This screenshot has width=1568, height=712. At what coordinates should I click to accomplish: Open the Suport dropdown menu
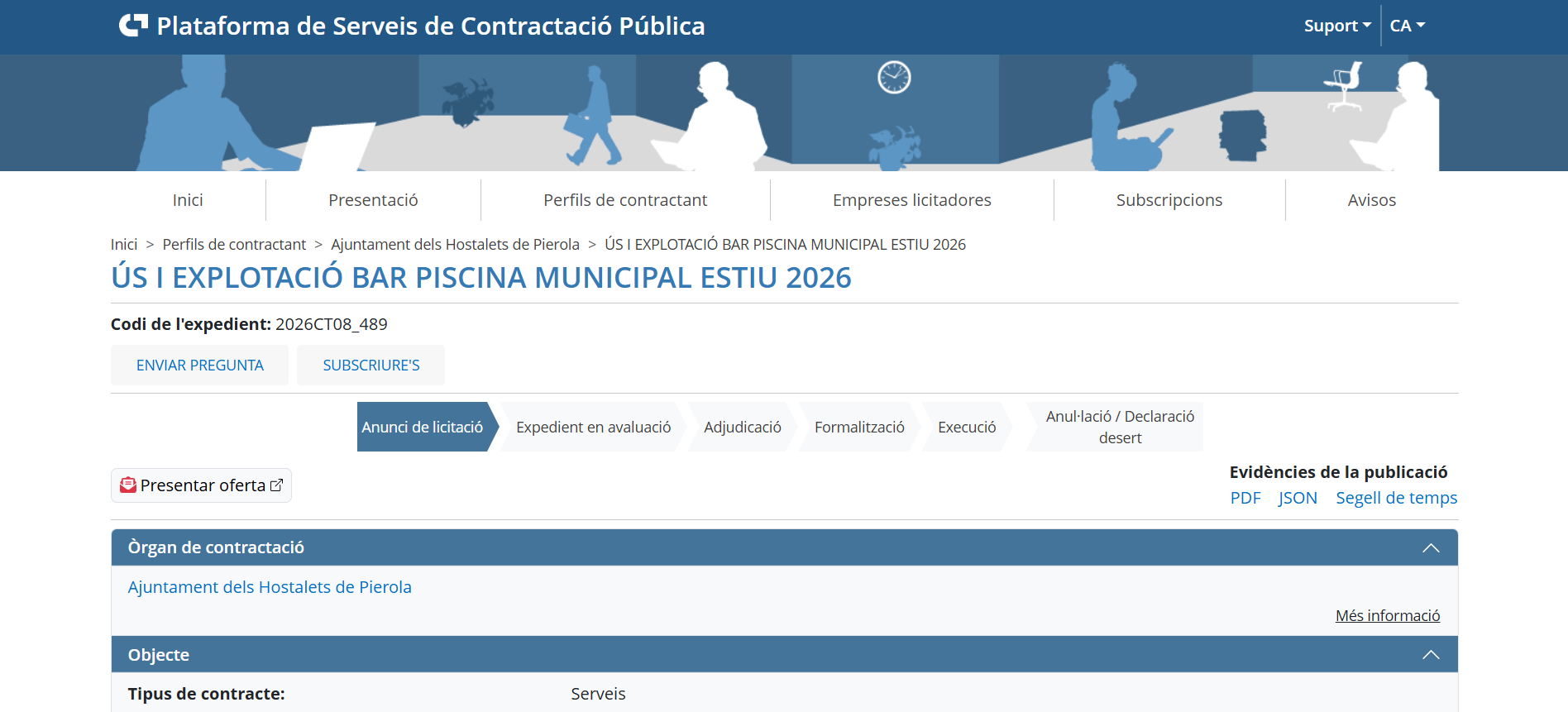coord(1336,26)
